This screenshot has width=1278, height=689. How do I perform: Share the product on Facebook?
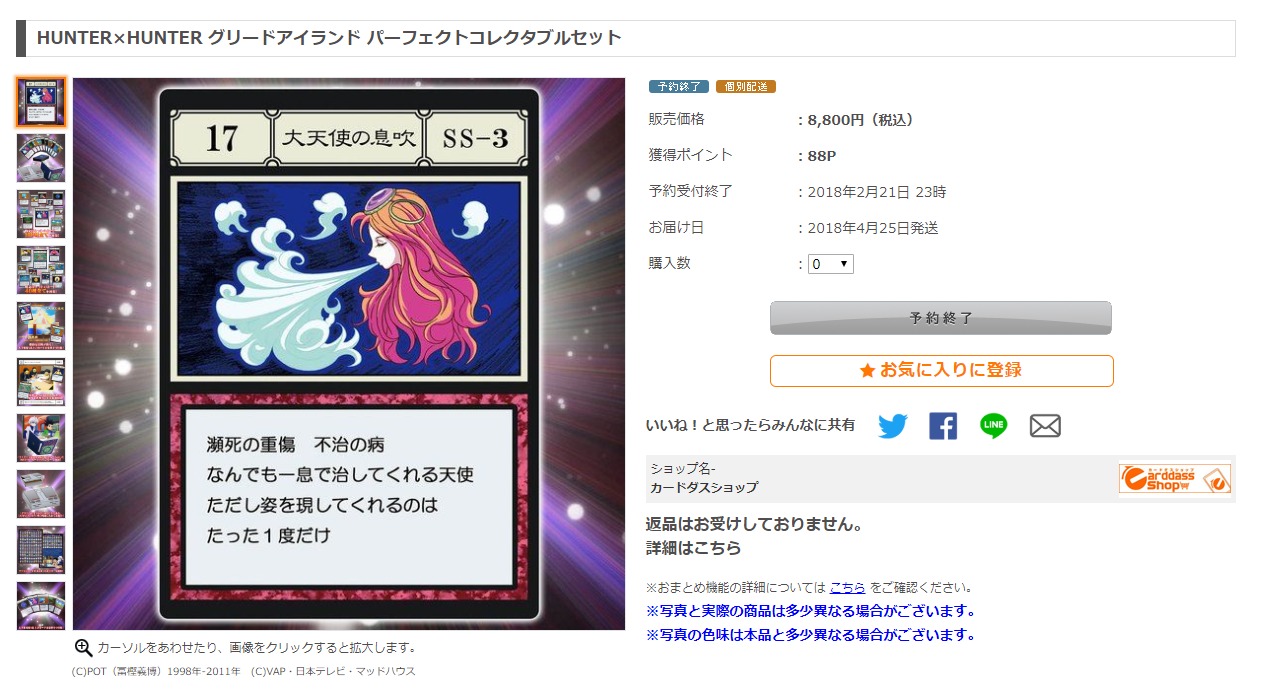tap(942, 426)
